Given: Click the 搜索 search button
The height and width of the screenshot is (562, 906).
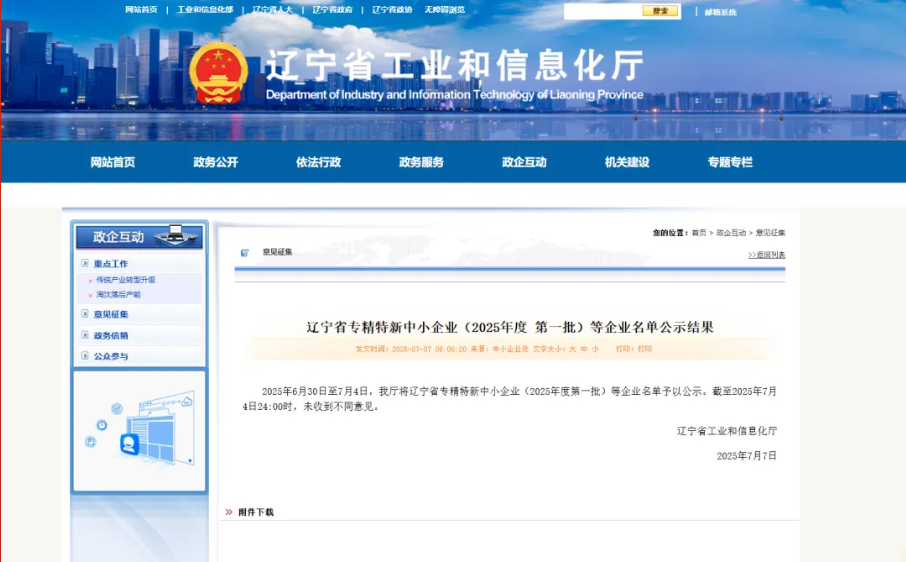Looking at the screenshot, I should (x=660, y=11).
